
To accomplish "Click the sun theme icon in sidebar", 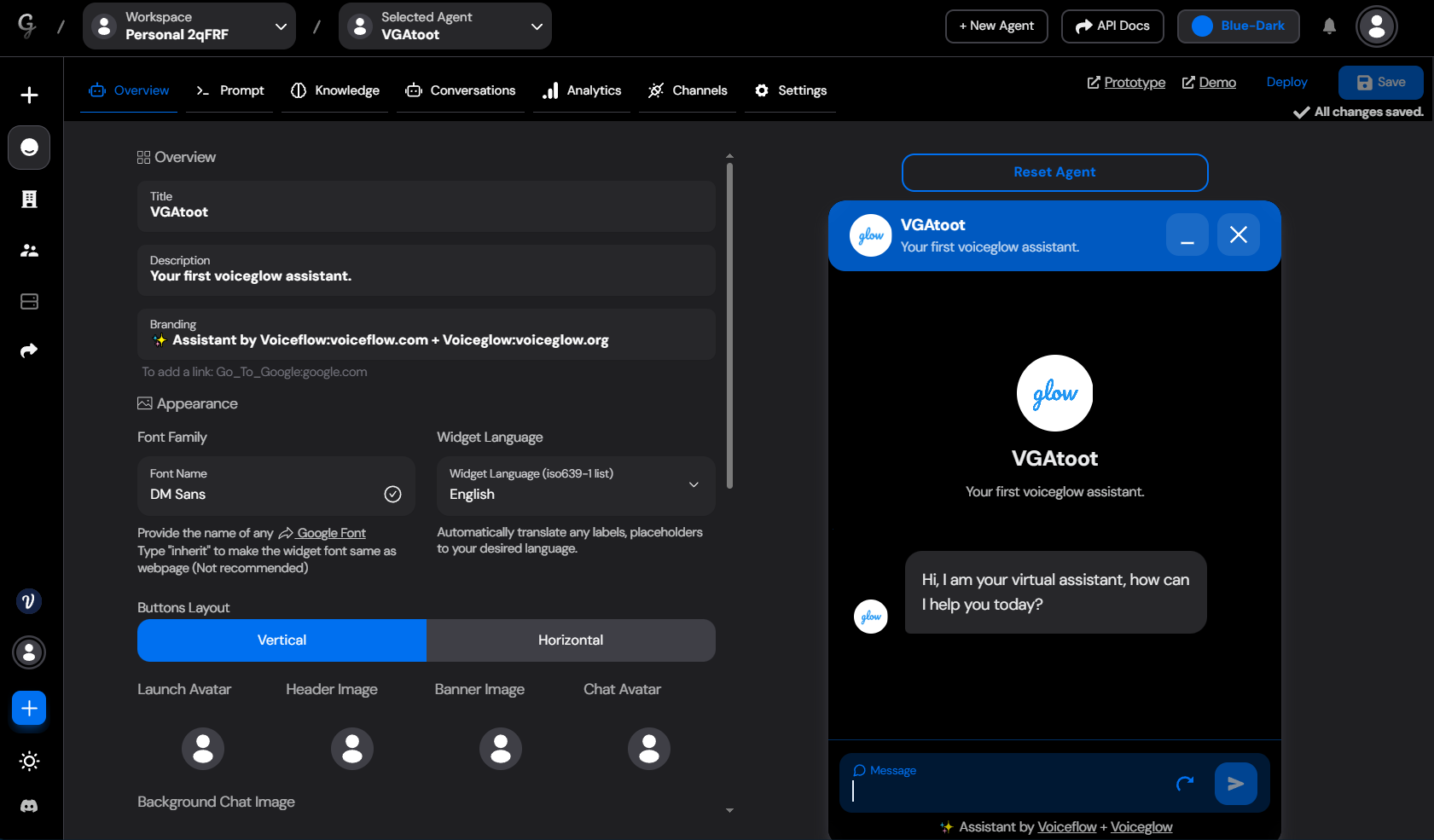I will pyautogui.click(x=29, y=761).
